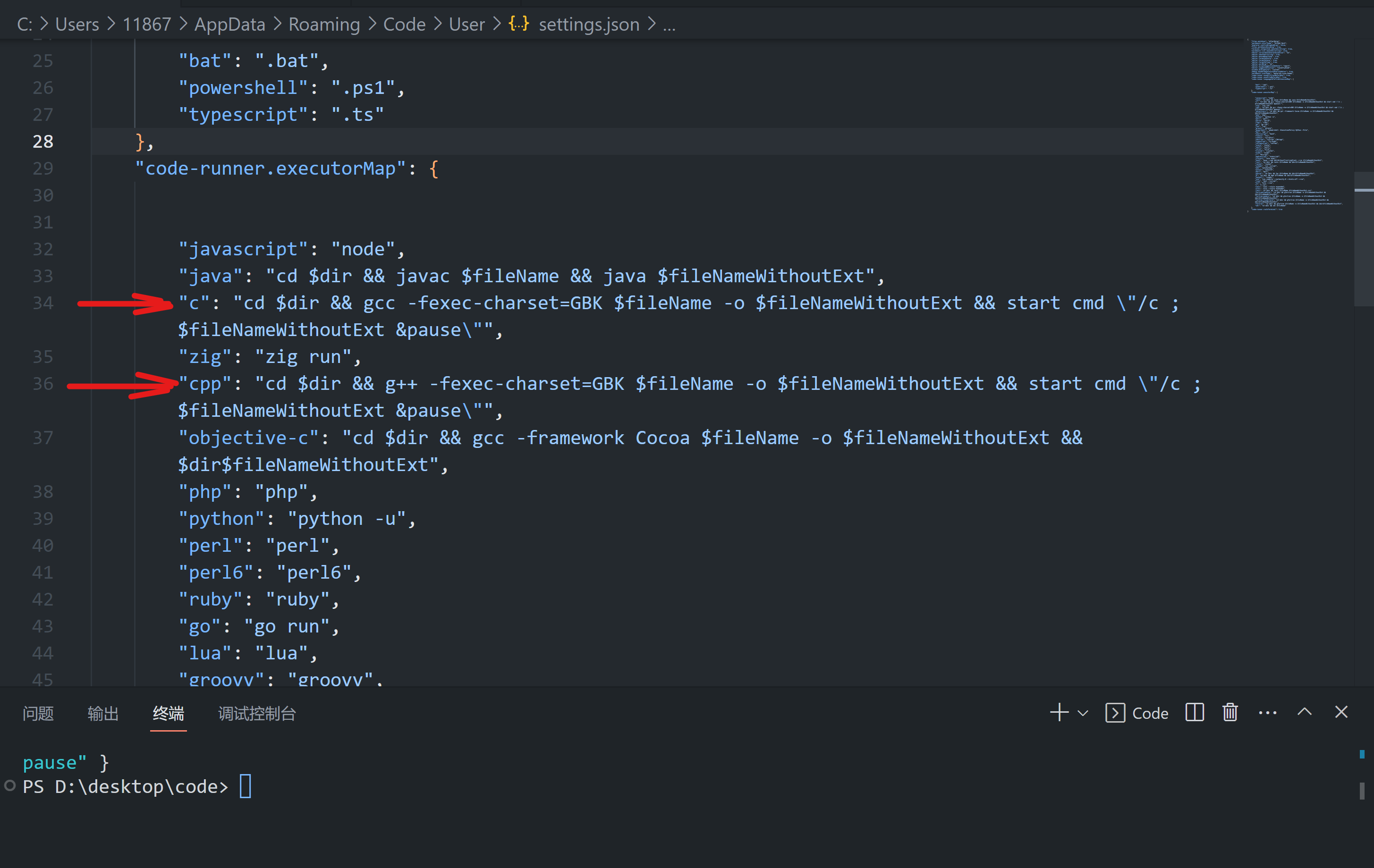Screen dimensions: 1374x868
Task: Select the Code terminal instance
Action: pos(1137,714)
